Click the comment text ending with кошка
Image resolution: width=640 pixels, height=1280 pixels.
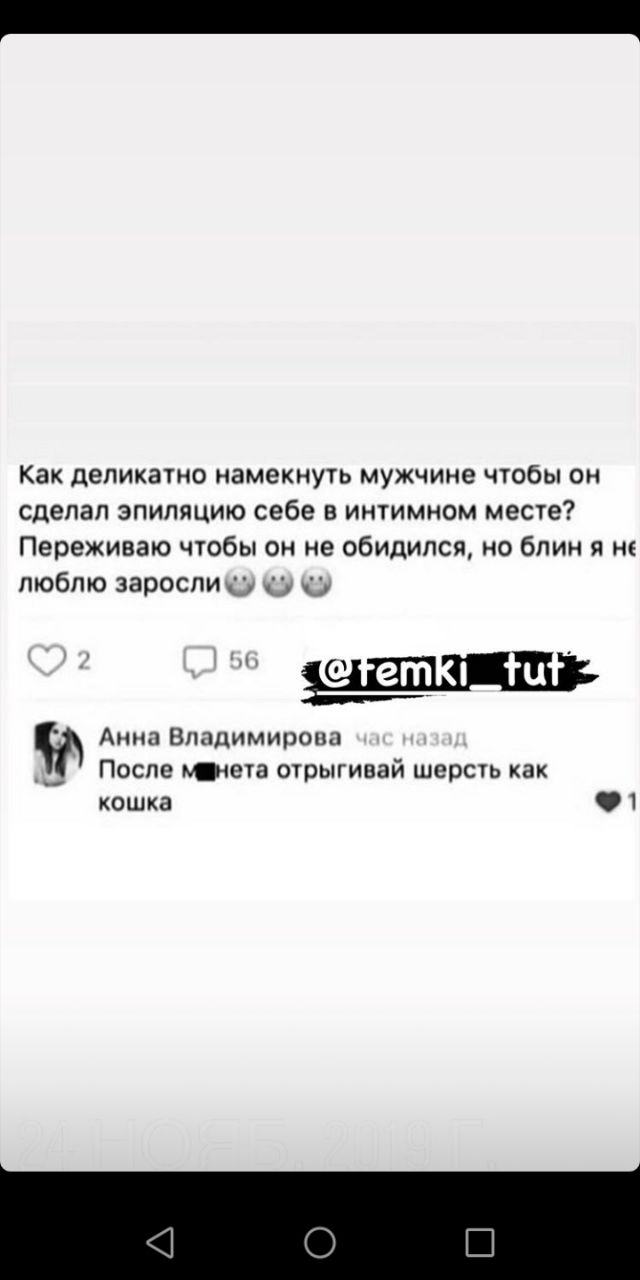pos(323,786)
